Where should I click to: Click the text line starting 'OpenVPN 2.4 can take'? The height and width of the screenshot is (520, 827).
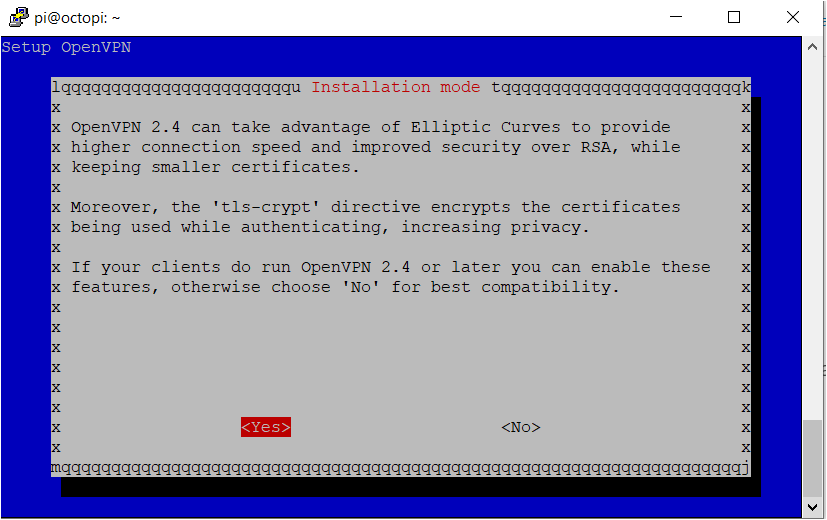click(371, 127)
